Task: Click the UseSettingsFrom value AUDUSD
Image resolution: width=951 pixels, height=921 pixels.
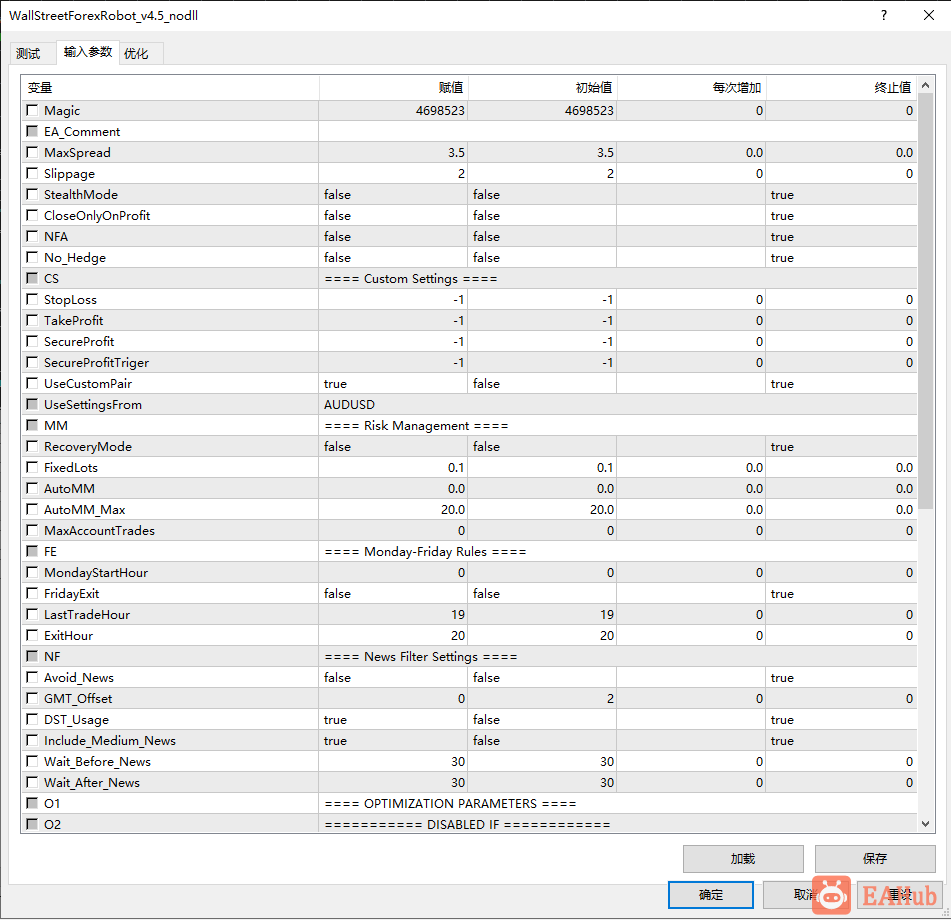Action: click(349, 404)
